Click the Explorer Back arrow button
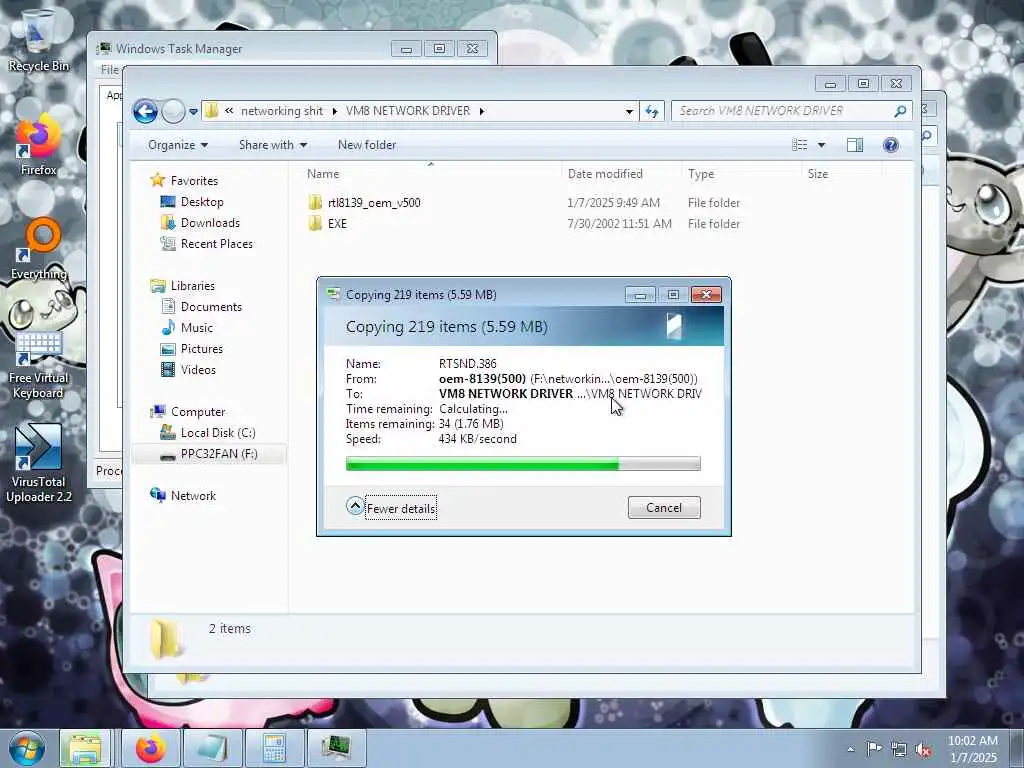 click(146, 112)
